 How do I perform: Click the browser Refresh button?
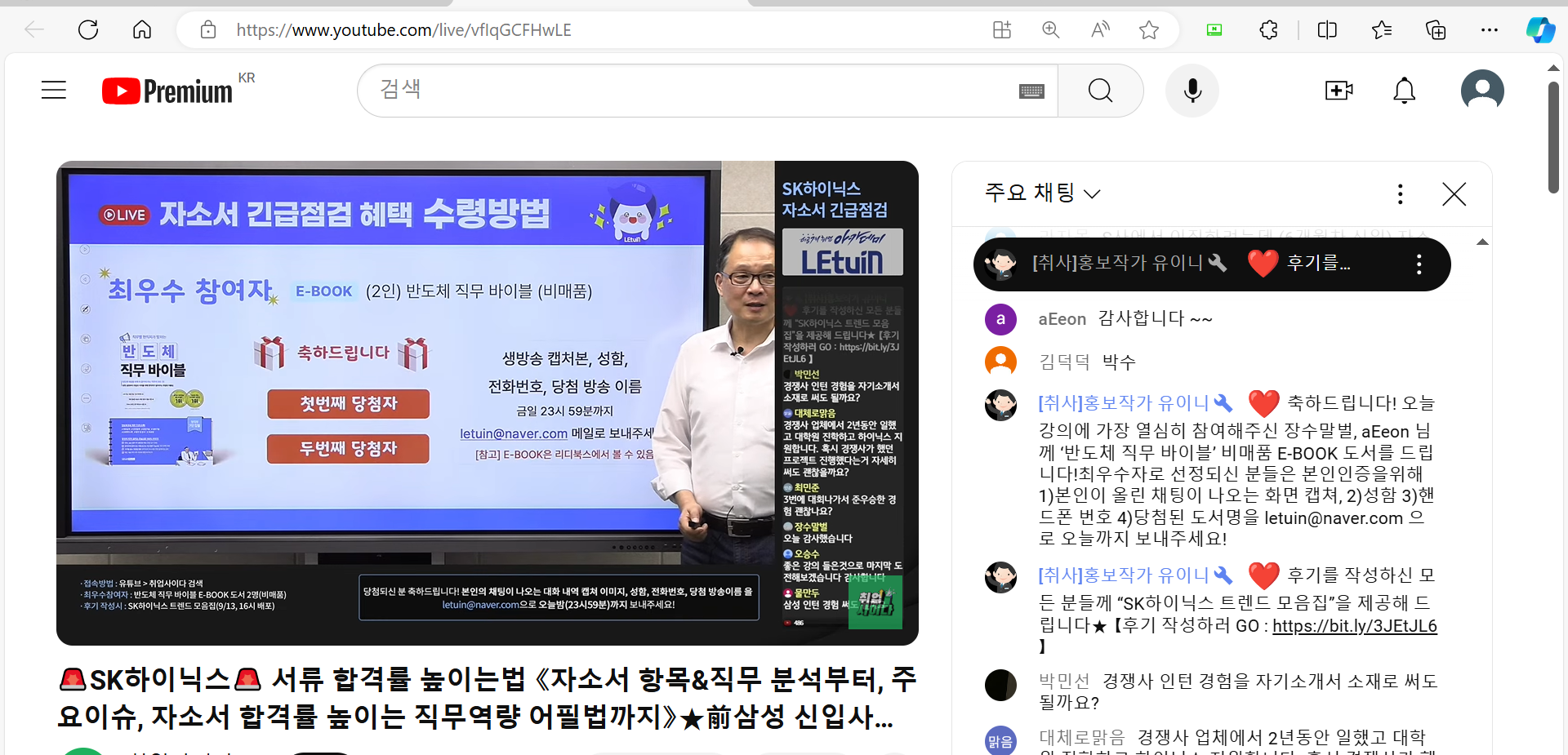[88, 30]
